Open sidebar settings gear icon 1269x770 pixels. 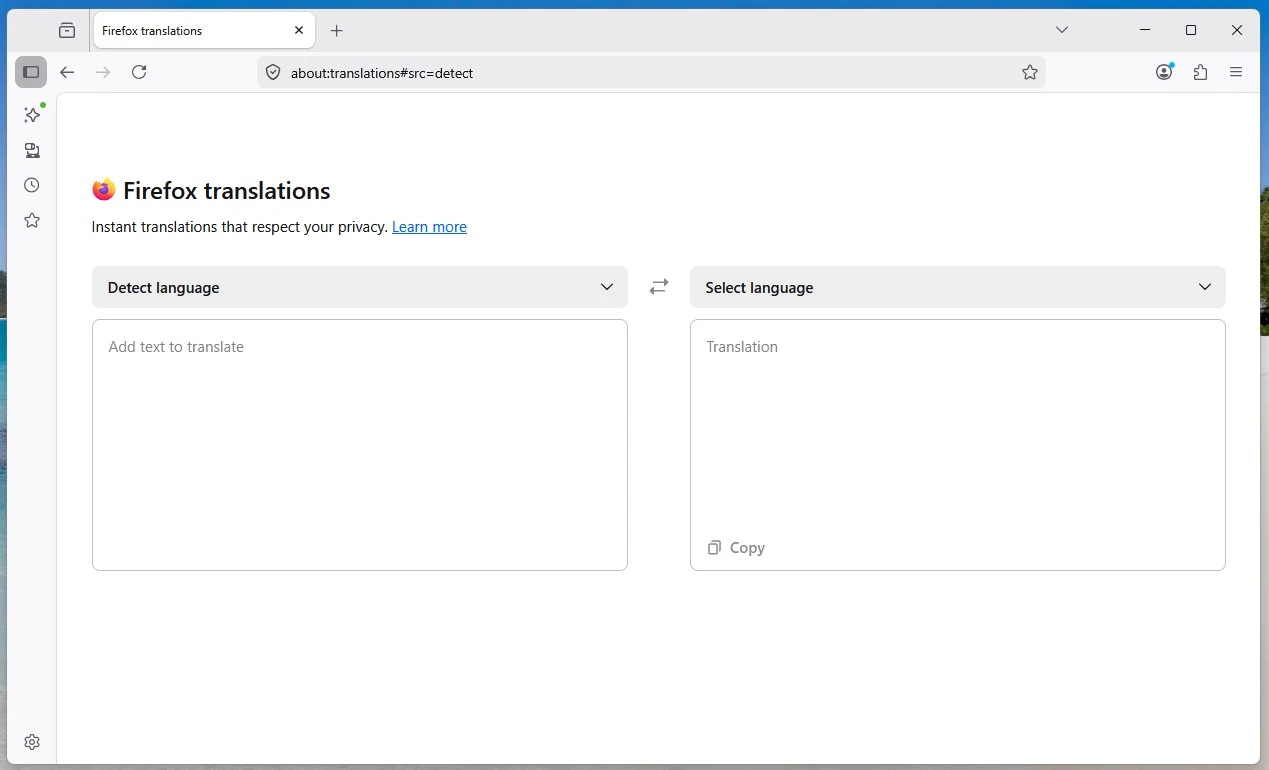click(x=32, y=742)
